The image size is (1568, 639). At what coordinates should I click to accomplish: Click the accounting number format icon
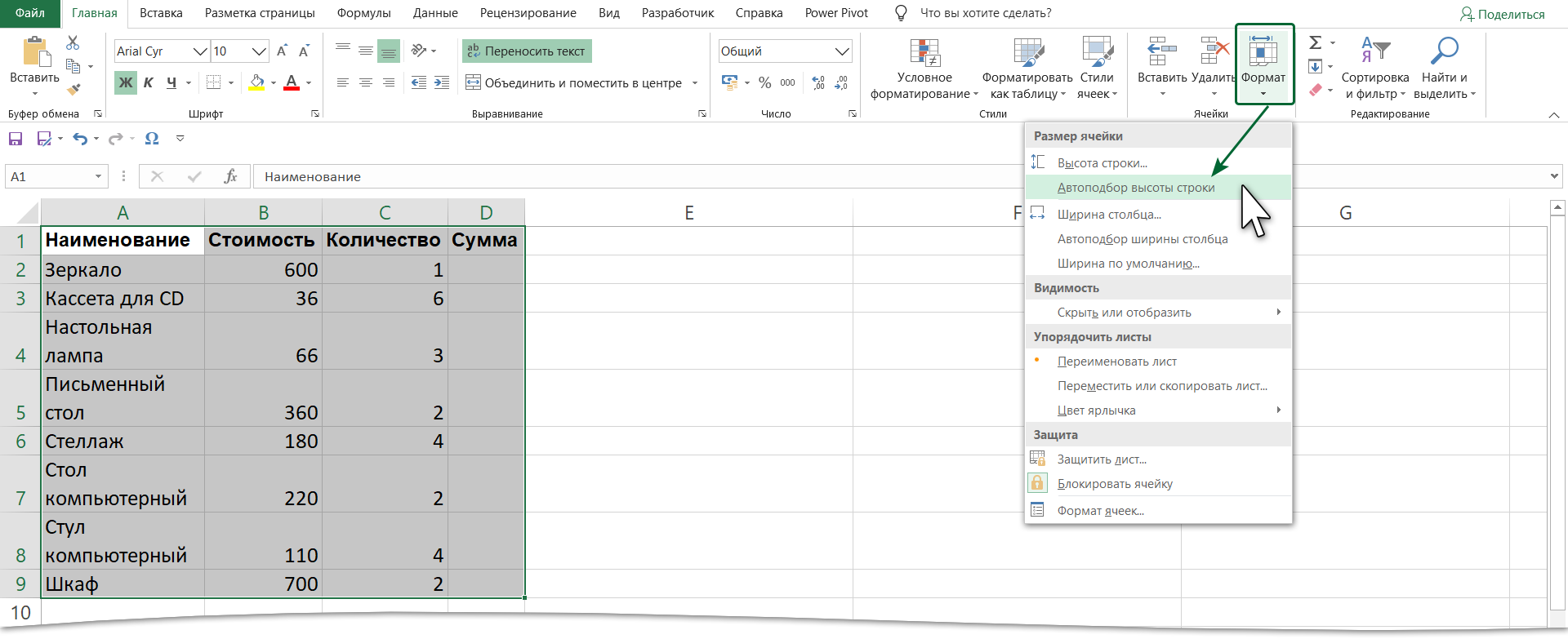729,82
